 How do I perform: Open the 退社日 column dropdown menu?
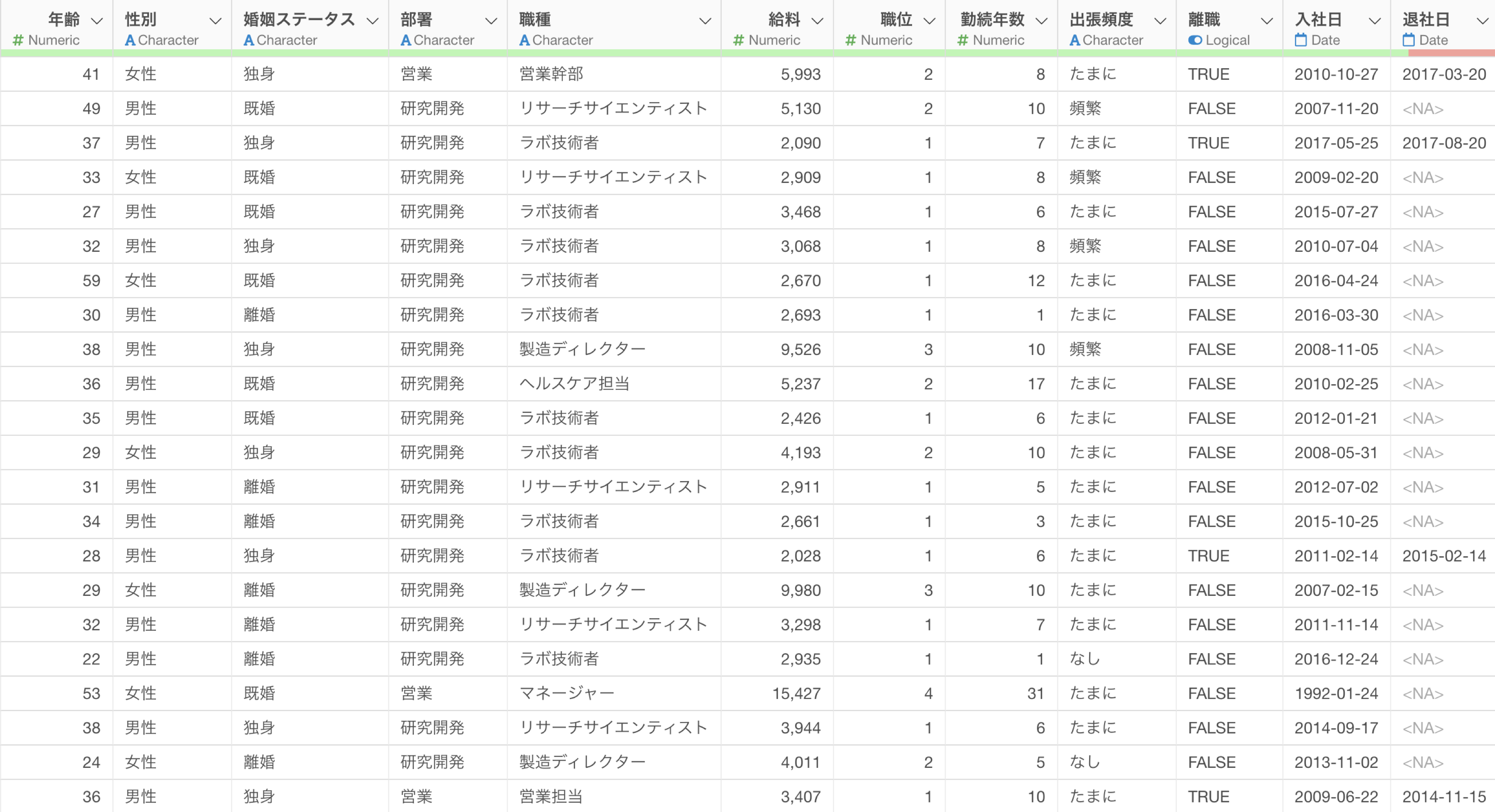[1482, 21]
